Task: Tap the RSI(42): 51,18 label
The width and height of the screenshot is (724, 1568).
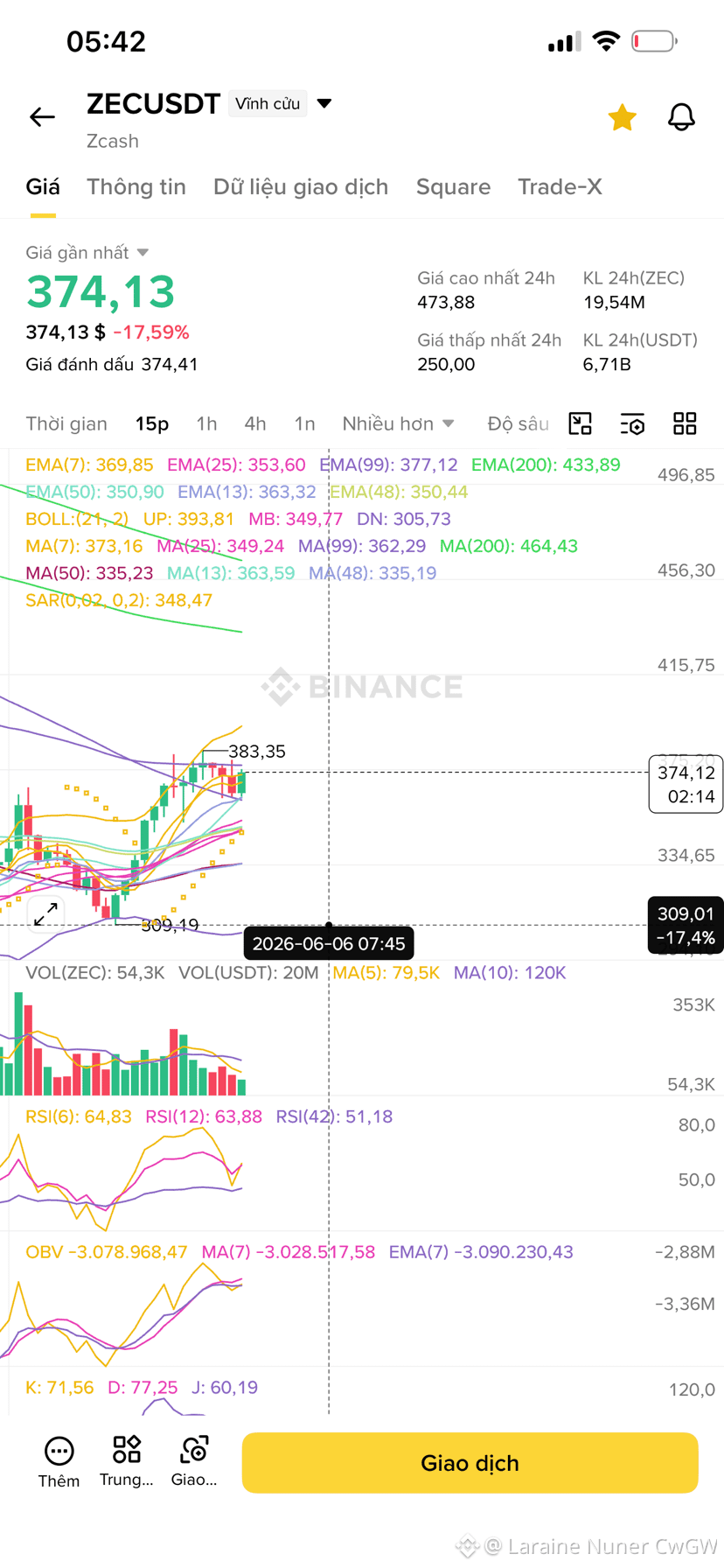Action: pyautogui.click(x=334, y=1116)
